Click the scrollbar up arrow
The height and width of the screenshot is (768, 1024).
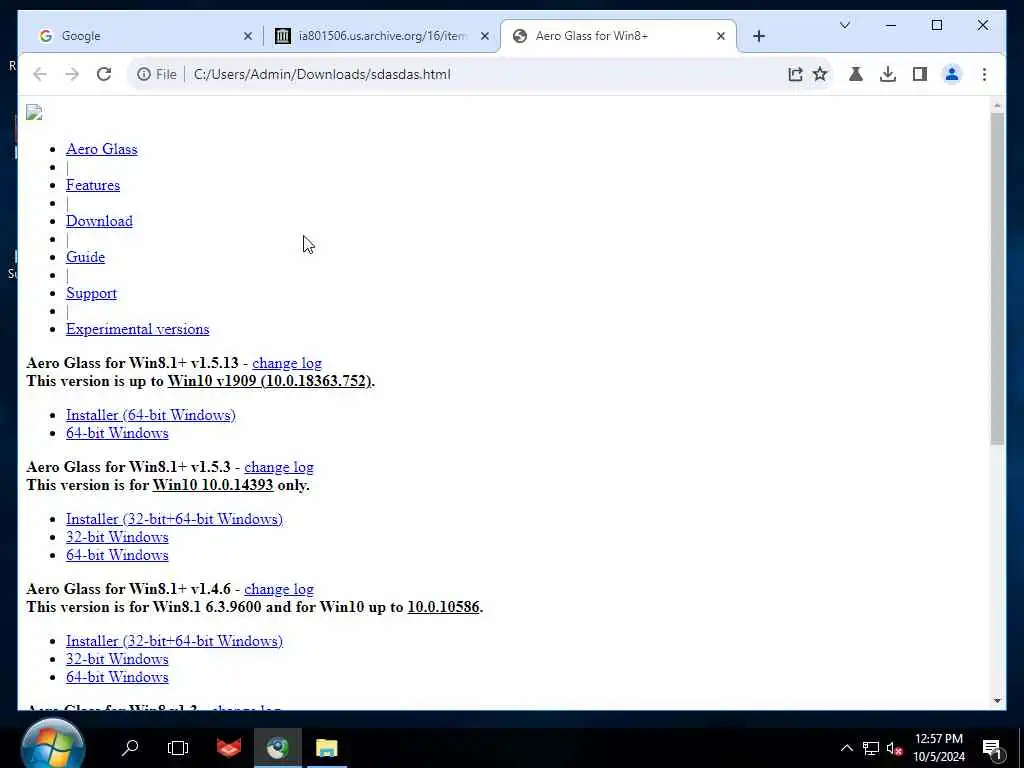(997, 105)
